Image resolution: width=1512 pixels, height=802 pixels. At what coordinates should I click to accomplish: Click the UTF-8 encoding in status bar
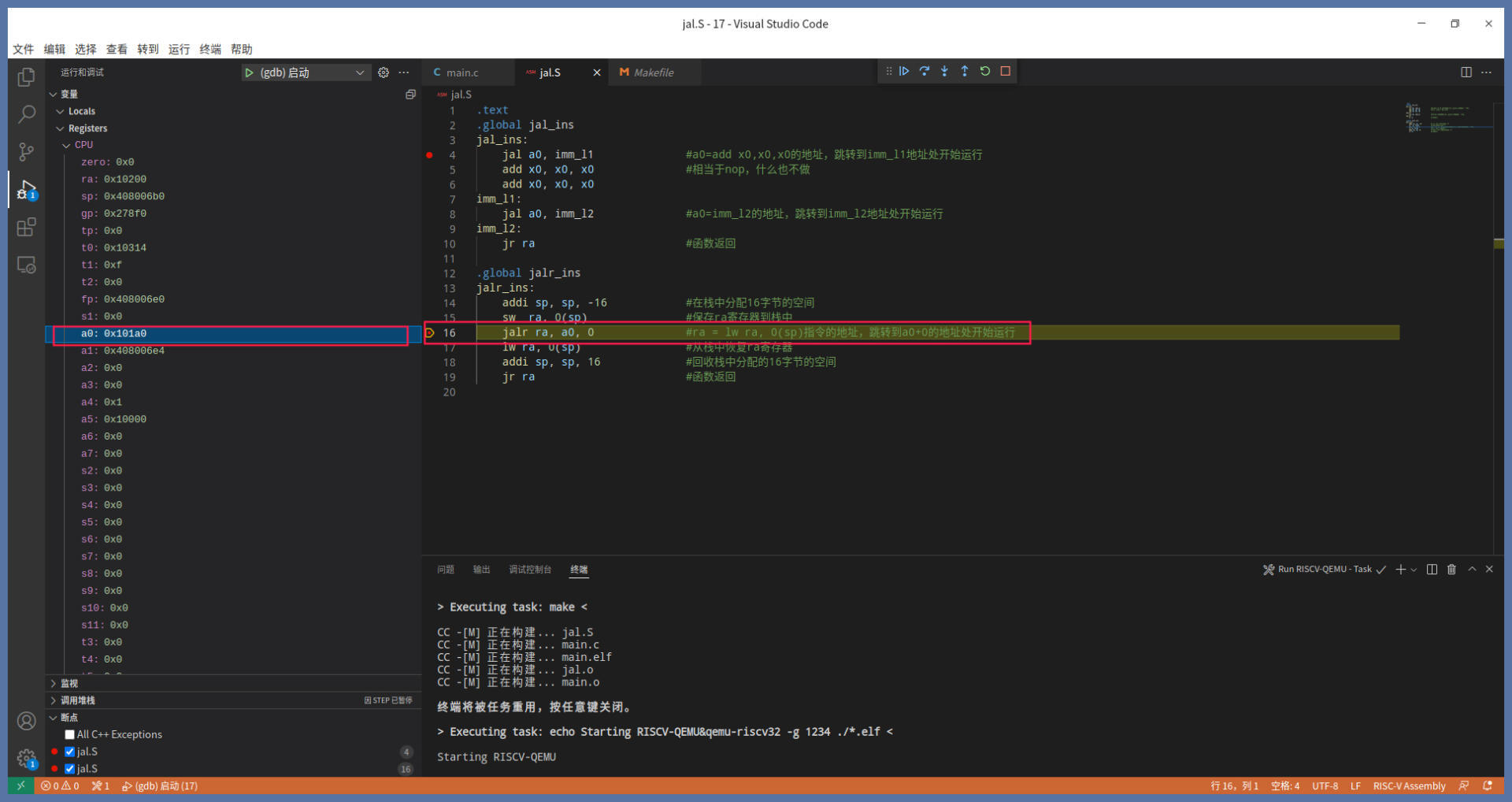click(x=1325, y=786)
